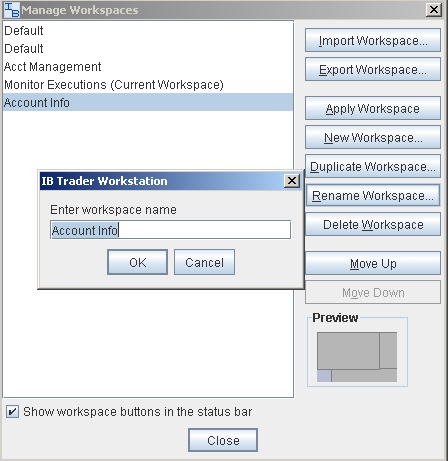Toggle Show workspace buttons in status bar
Image resolution: width=448 pixels, height=461 pixels.
(x=12, y=412)
